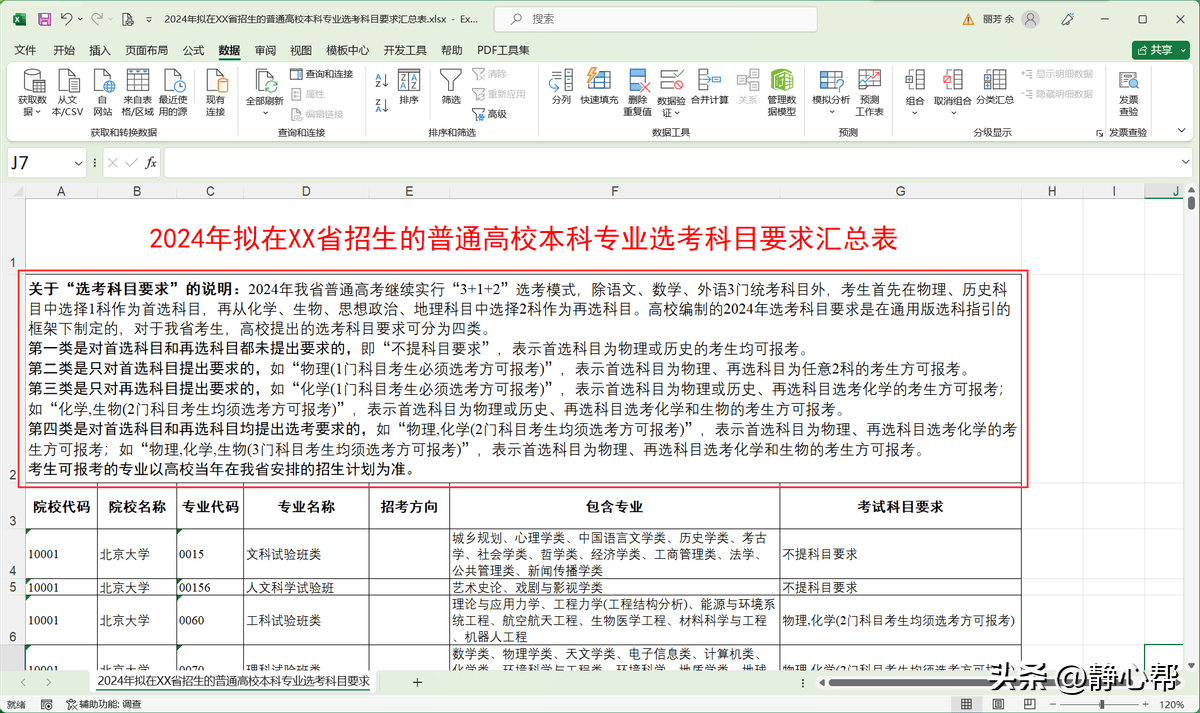Image resolution: width=1200 pixels, height=713 pixels.
Task: Click Accessibility (辅助功能: 调查) in status bar
Action: point(102,704)
